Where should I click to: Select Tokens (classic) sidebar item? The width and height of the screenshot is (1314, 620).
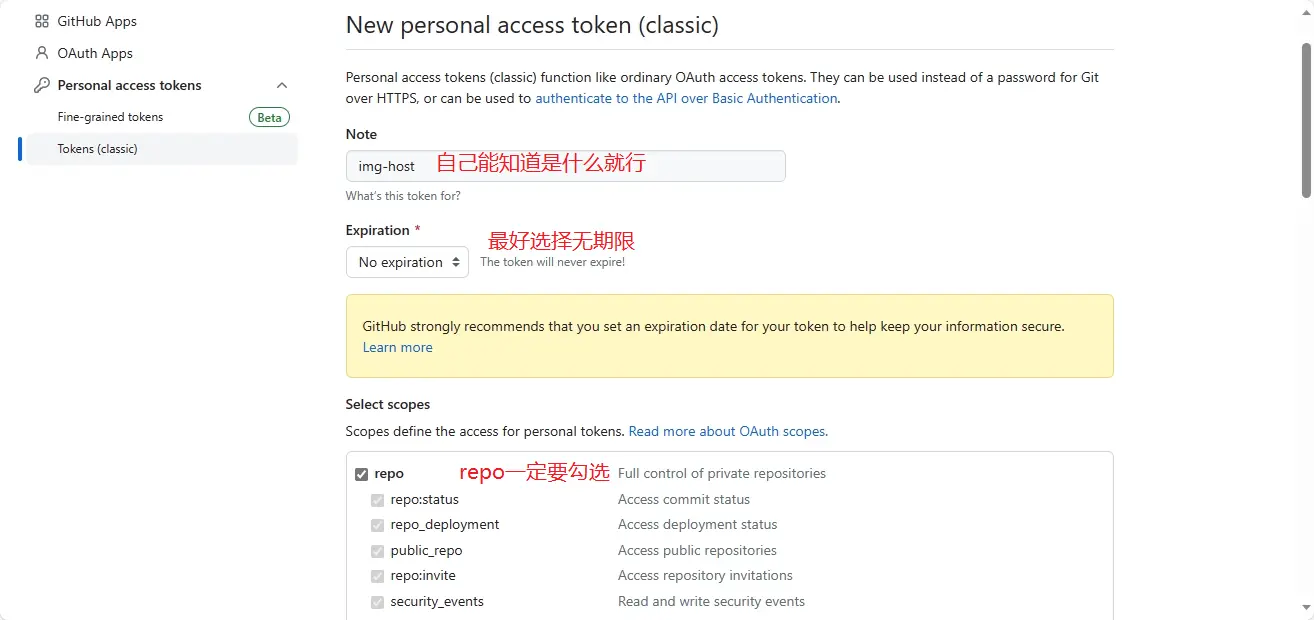point(98,149)
